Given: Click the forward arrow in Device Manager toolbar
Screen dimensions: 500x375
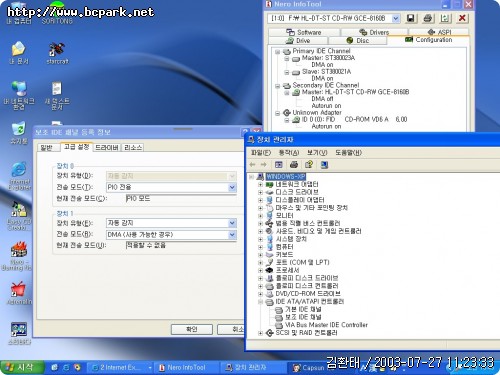Looking at the screenshot, I should (x=264, y=165).
